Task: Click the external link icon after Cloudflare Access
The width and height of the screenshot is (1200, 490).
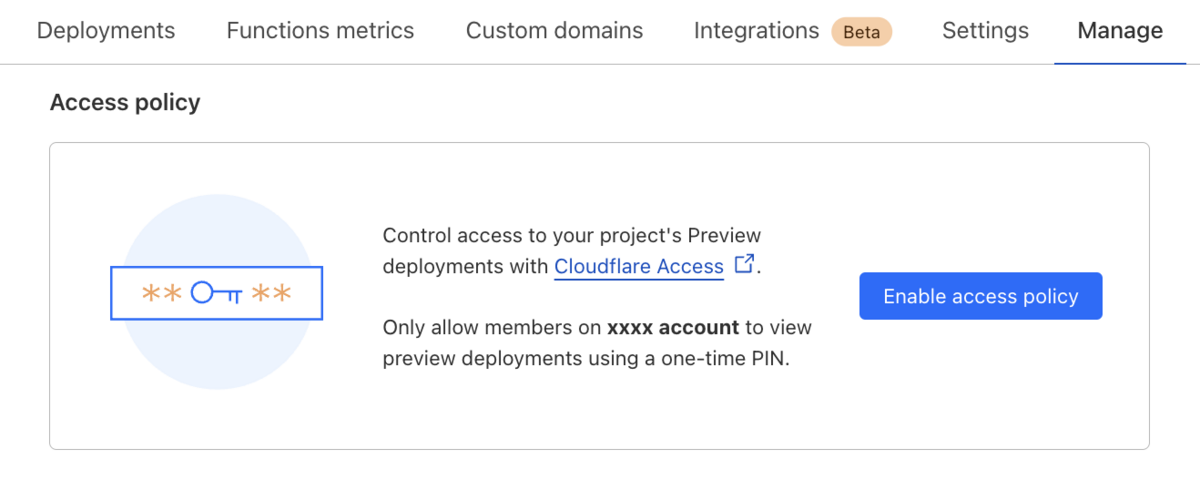Action: (744, 264)
